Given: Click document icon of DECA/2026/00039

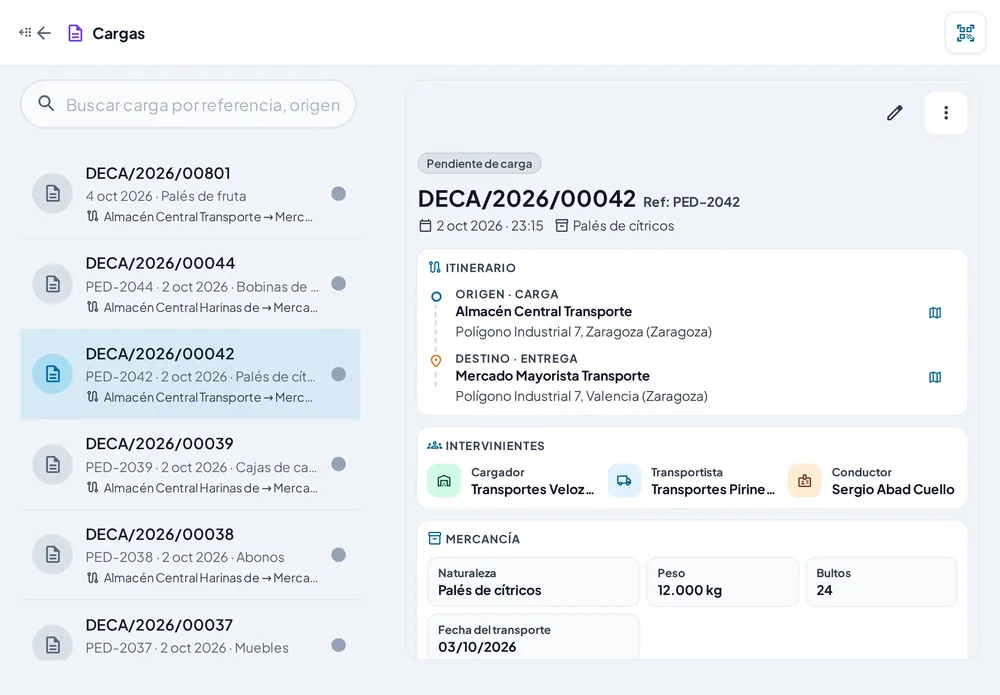Looking at the screenshot, I should (x=53, y=464).
